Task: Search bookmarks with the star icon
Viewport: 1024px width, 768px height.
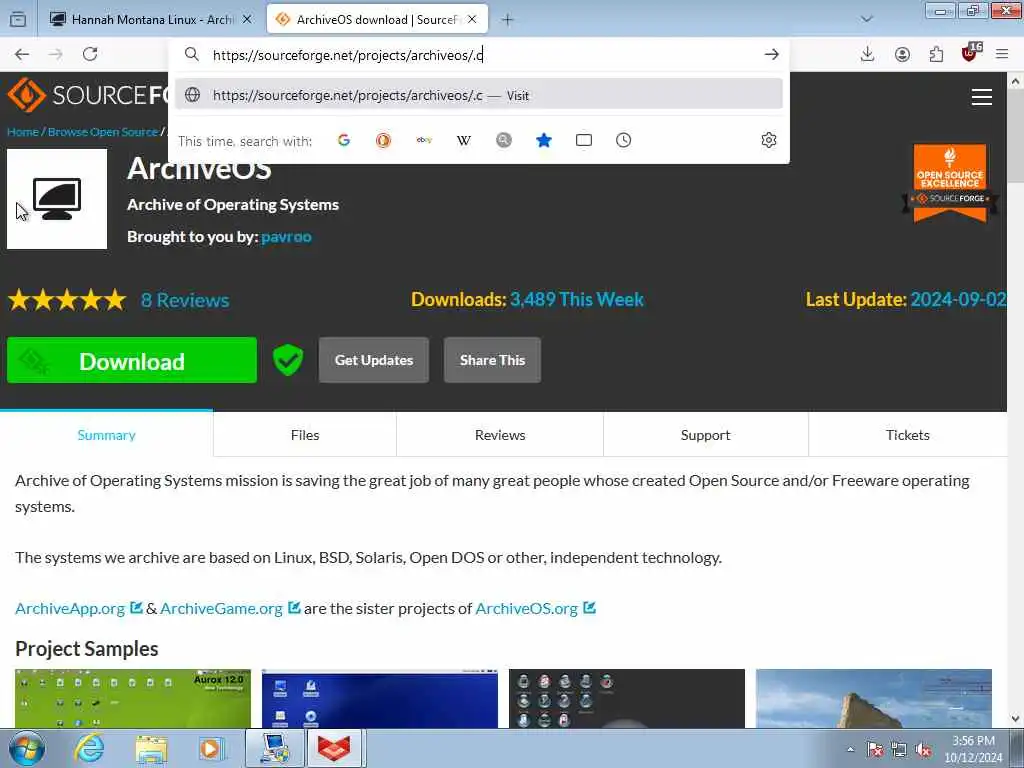Action: [x=544, y=140]
